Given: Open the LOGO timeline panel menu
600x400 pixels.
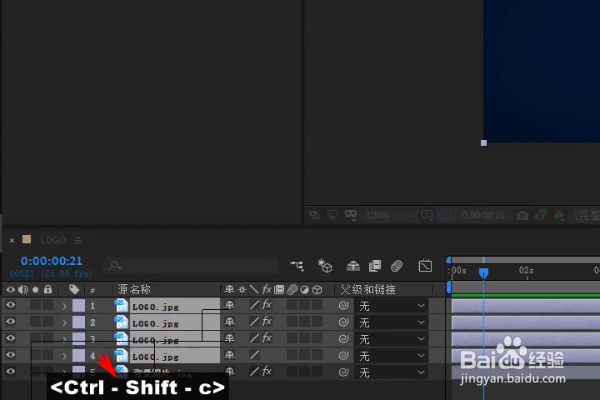Looking at the screenshot, I should point(78,240).
